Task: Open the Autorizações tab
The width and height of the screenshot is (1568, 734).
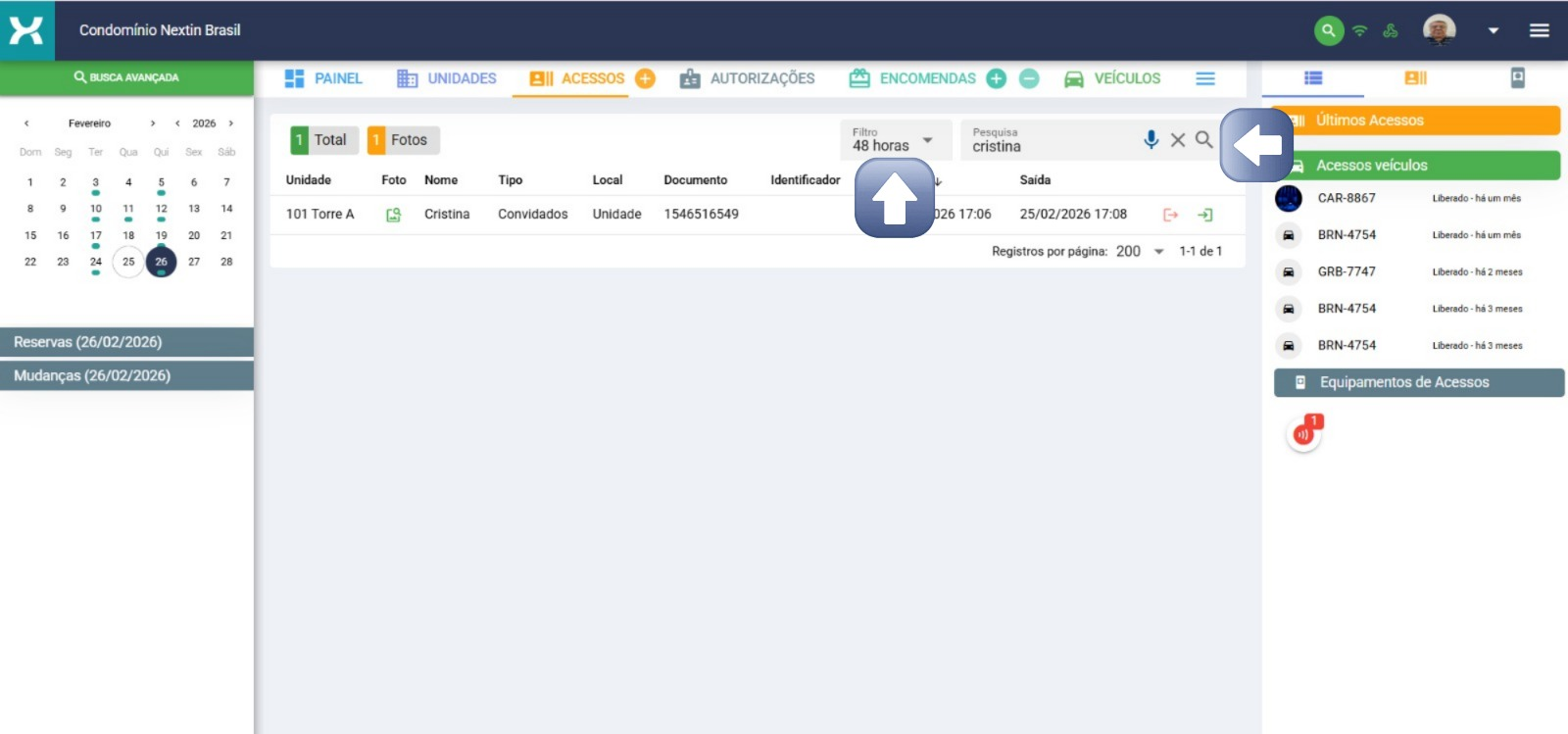Action: 748,78
